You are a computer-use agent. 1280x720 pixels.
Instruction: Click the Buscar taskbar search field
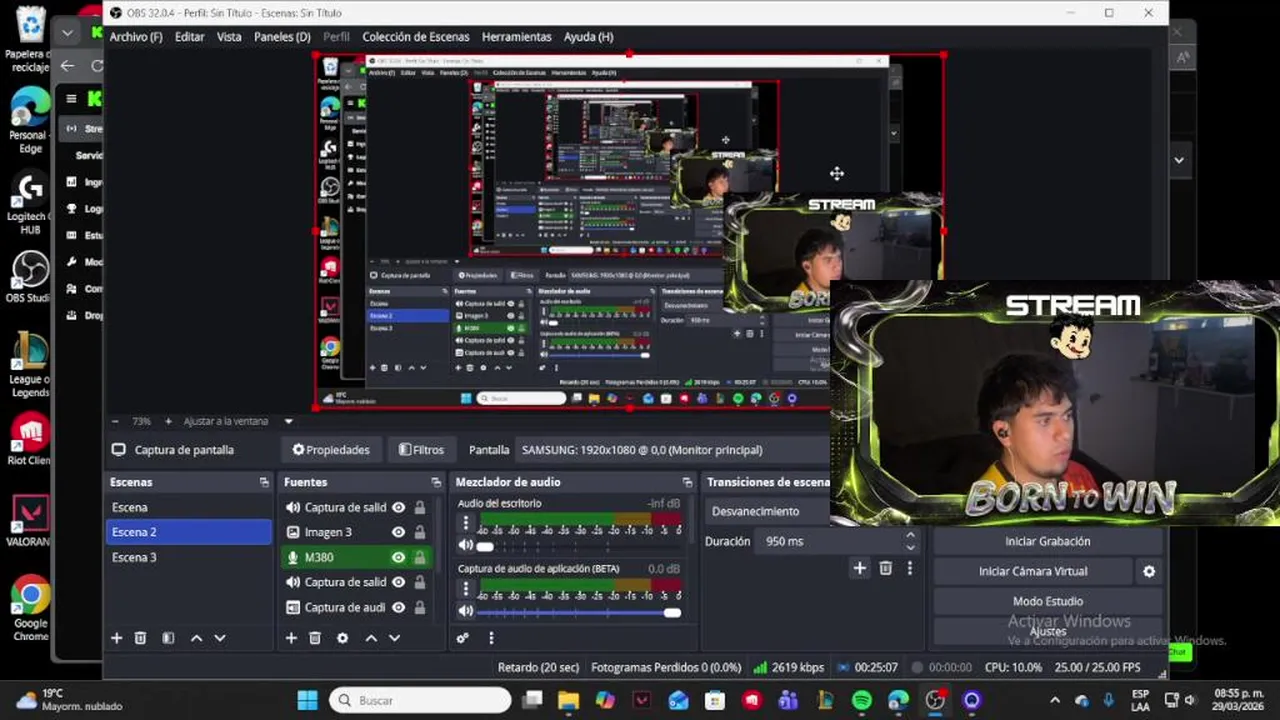421,700
